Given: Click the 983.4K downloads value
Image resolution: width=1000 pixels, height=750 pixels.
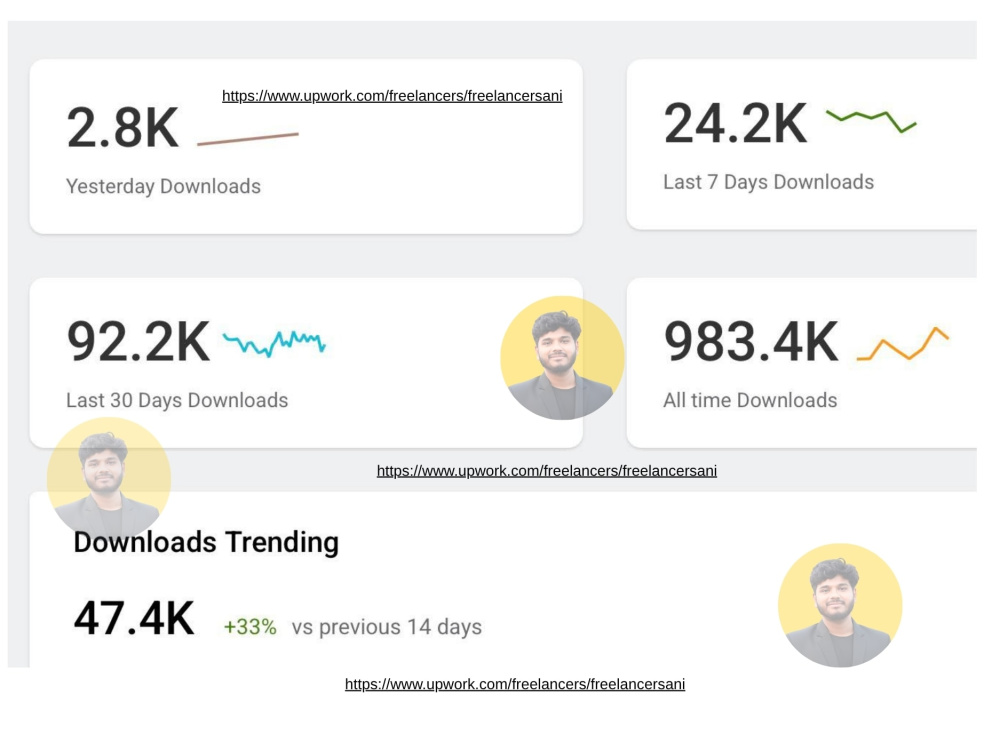Looking at the screenshot, I should tap(751, 342).
